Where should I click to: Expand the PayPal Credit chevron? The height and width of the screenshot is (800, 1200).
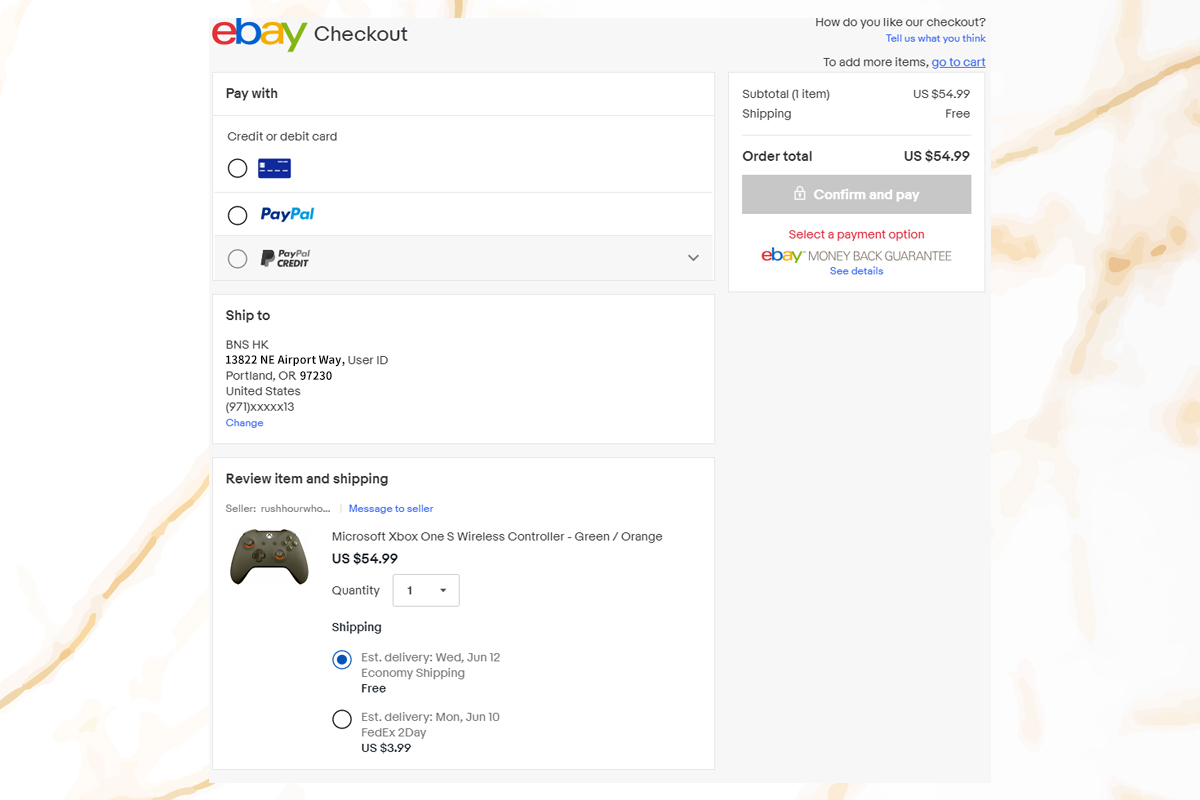pos(693,258)
